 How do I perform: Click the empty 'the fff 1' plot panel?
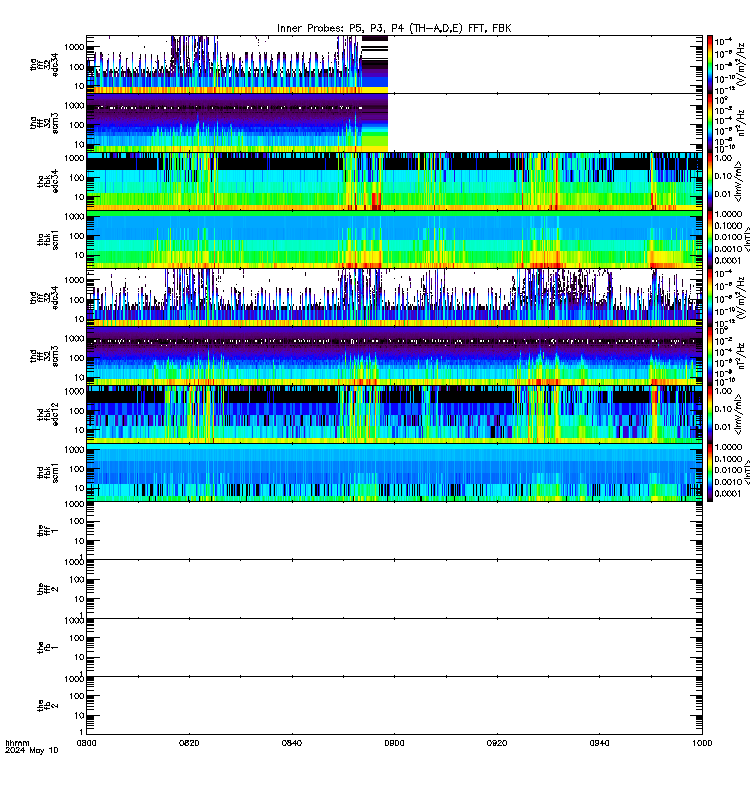[394, 531]
